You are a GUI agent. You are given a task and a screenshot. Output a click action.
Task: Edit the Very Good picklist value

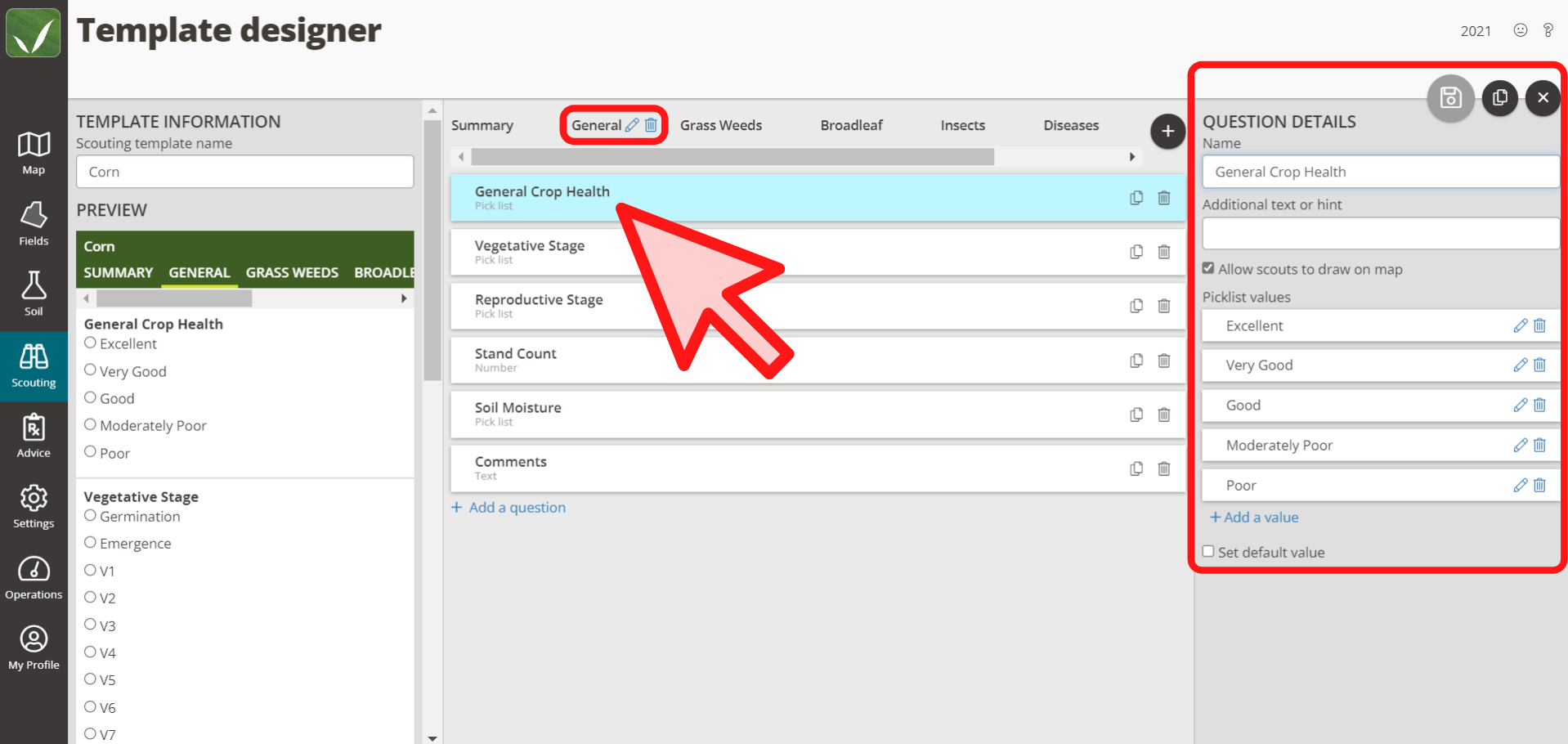[x=1520, y=365]
